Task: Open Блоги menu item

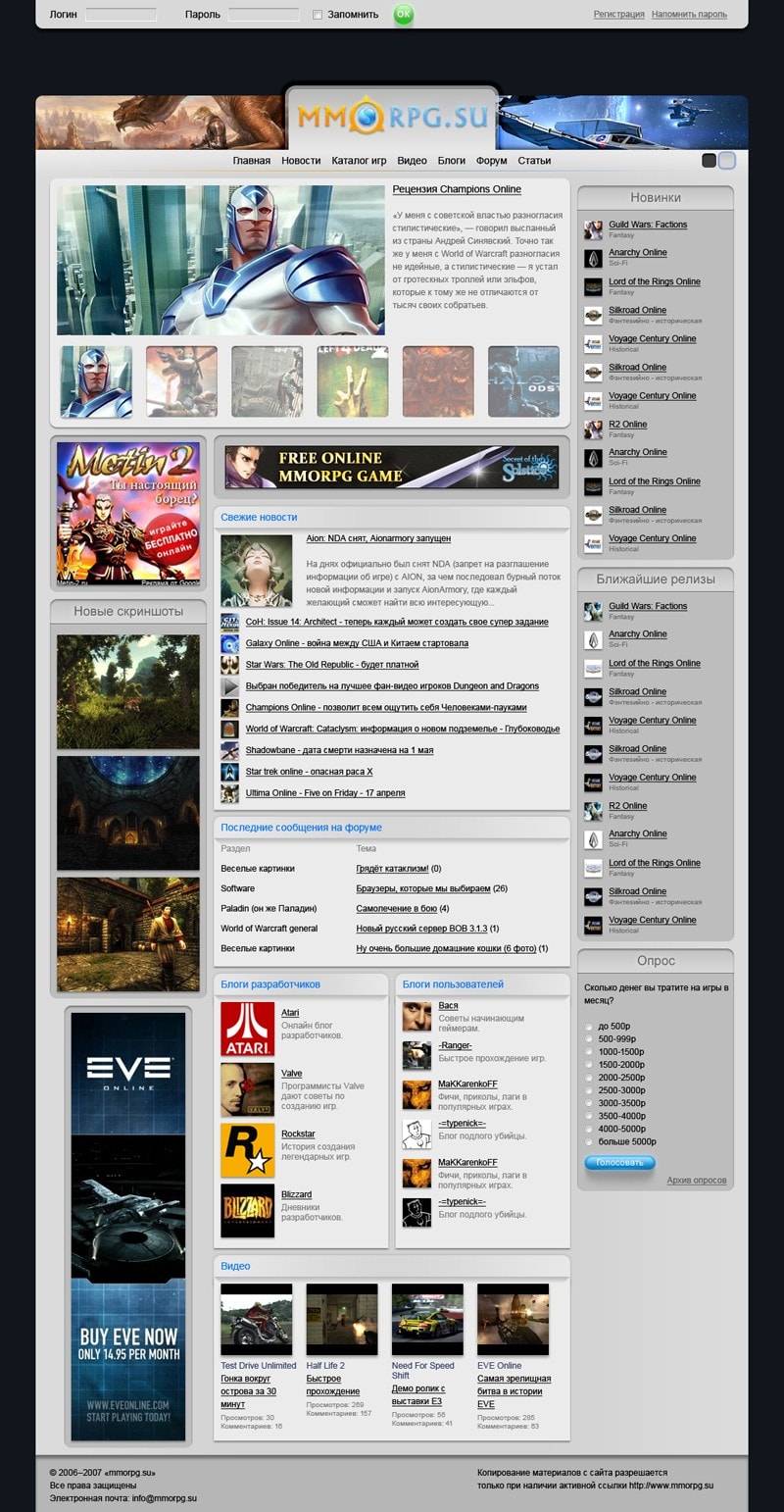Action: click(452, 161)
